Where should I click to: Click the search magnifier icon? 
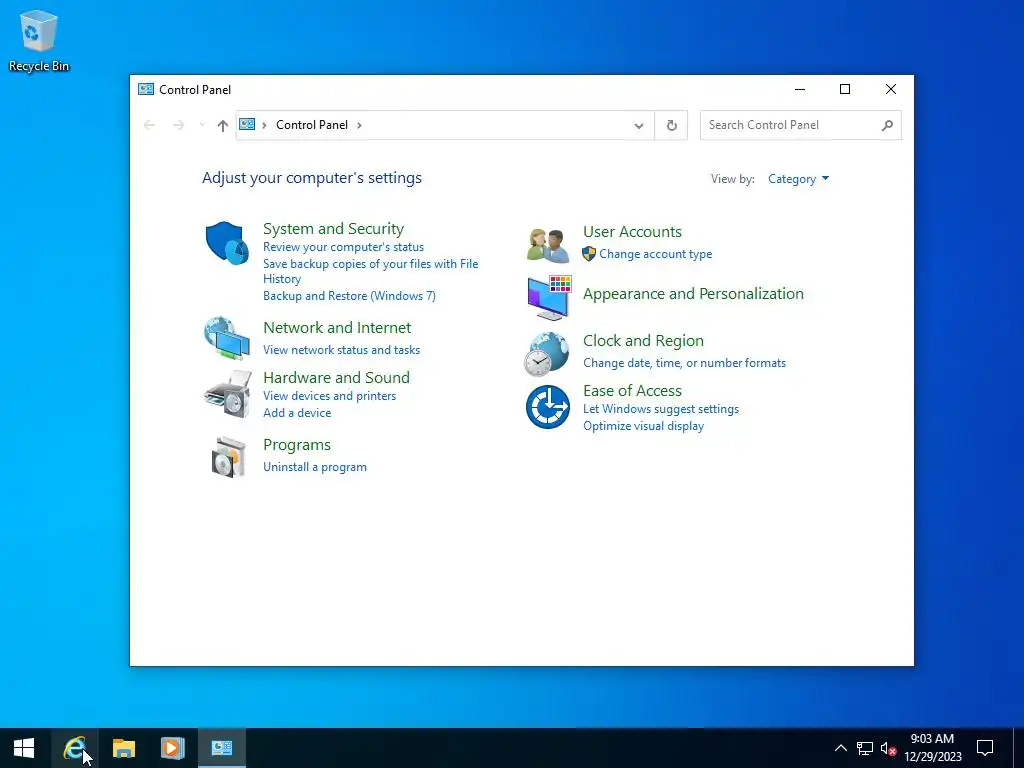pyautogui.click(x=887, y=125)
